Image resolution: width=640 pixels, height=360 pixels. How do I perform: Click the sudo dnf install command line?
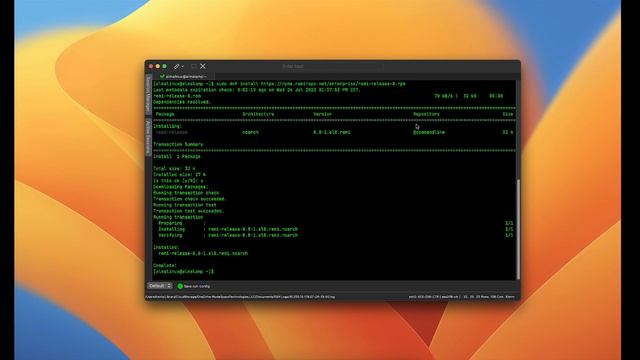tap(279, 84)
